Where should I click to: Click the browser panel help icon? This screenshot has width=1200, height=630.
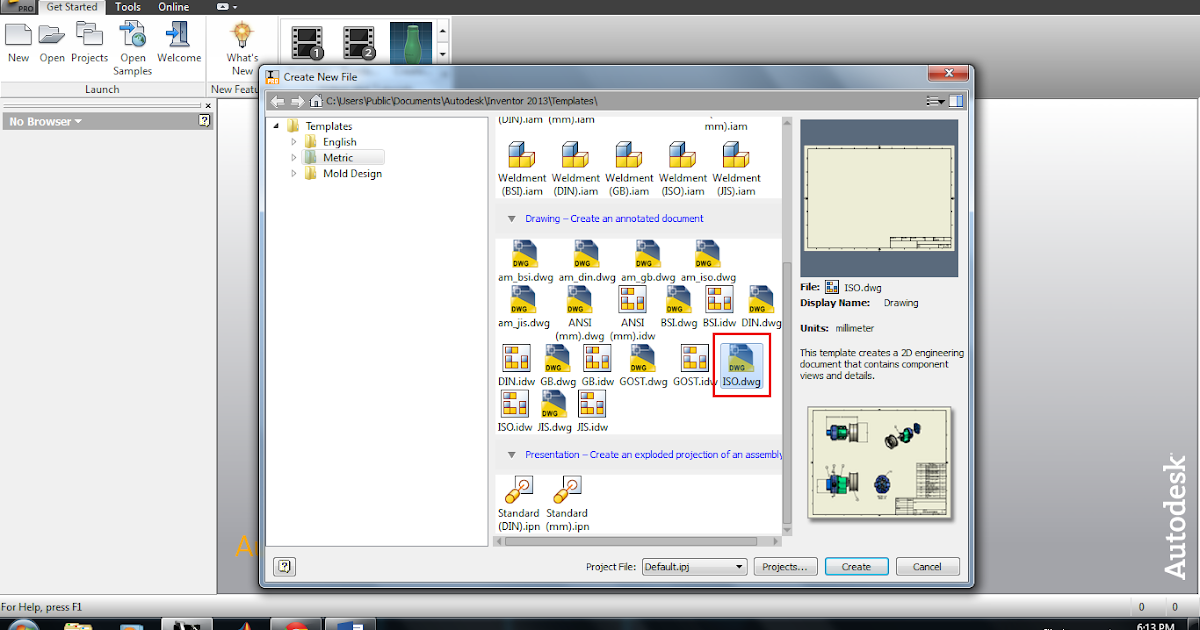204,121
